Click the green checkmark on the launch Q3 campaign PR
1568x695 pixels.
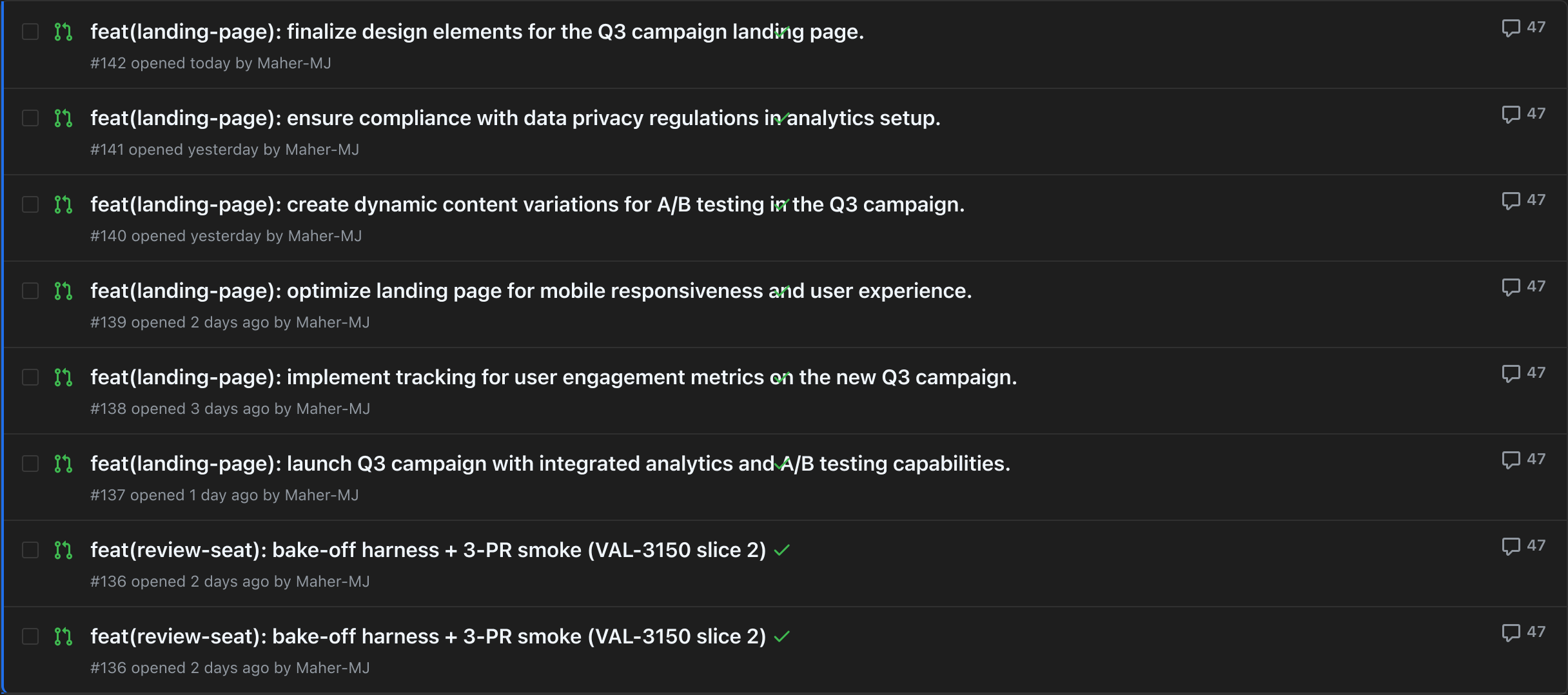click(x=781, y=464)
